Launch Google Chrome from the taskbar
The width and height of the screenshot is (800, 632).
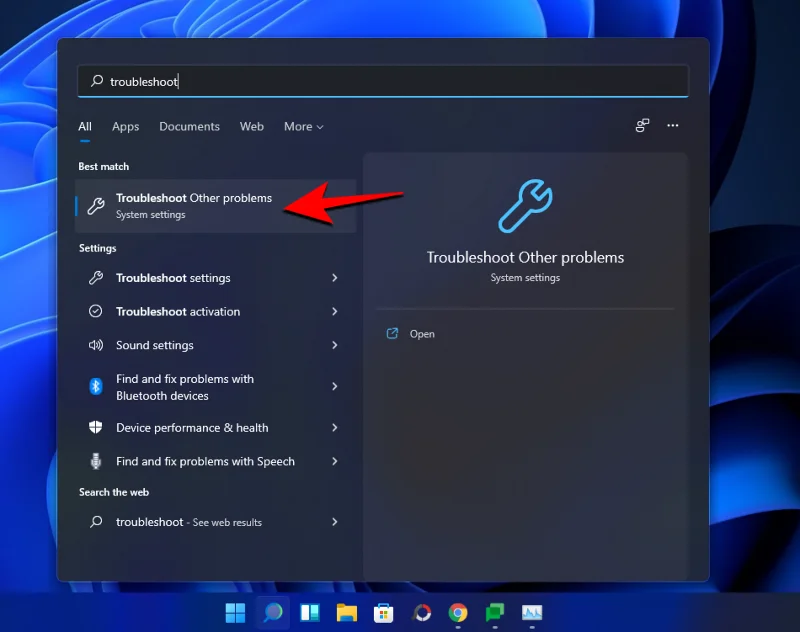point(459,613)
